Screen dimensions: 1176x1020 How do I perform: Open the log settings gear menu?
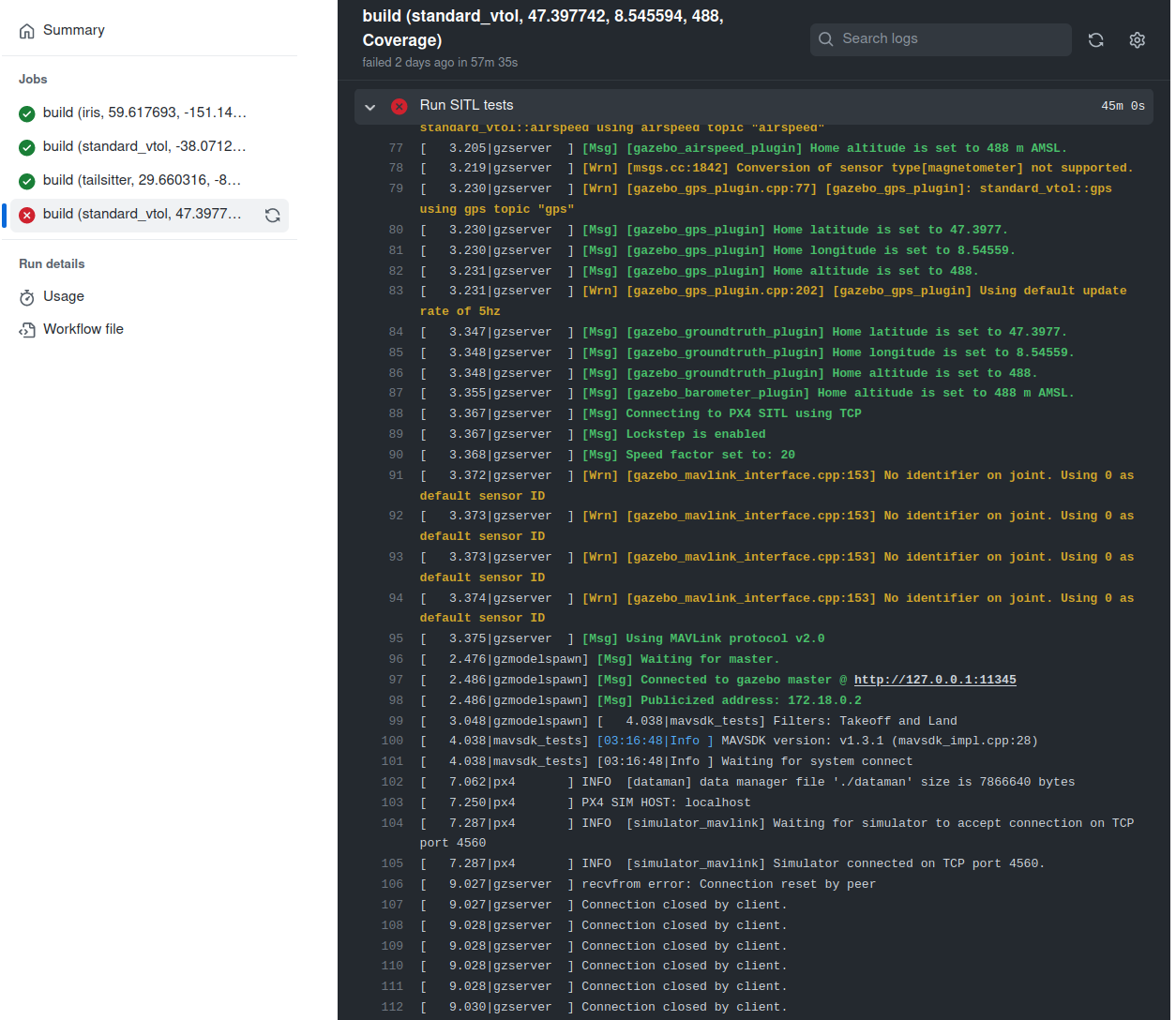[1138, 39]
